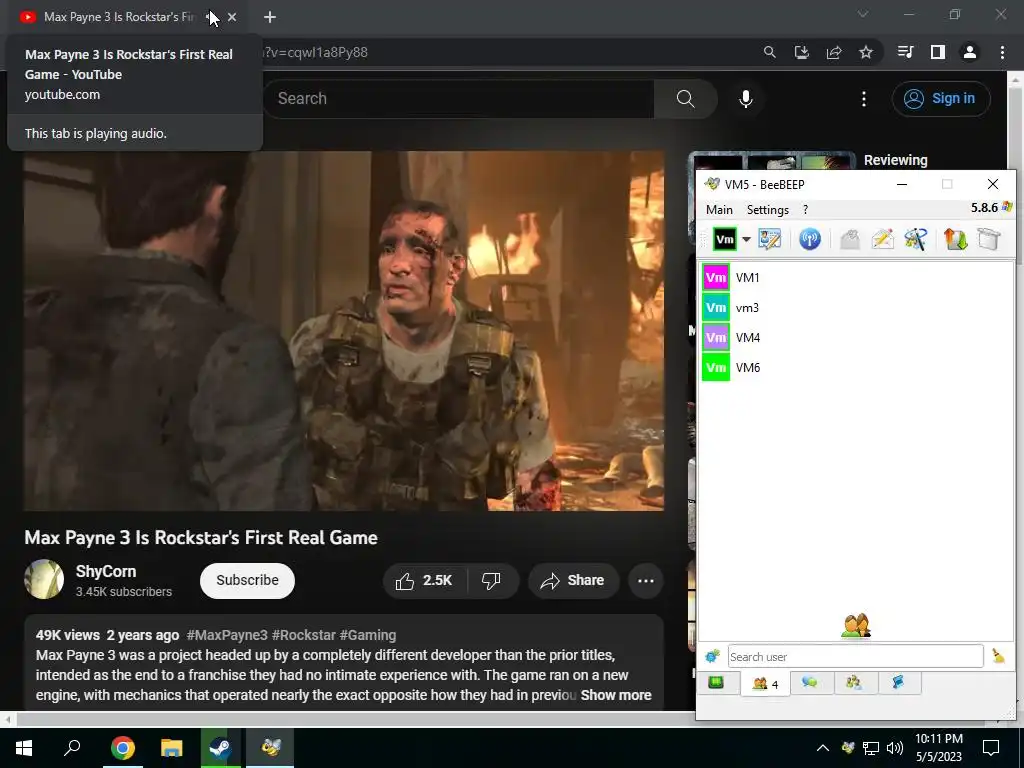
Task: Bookmark this page with the star icon
Action: [x=866, y=52]
